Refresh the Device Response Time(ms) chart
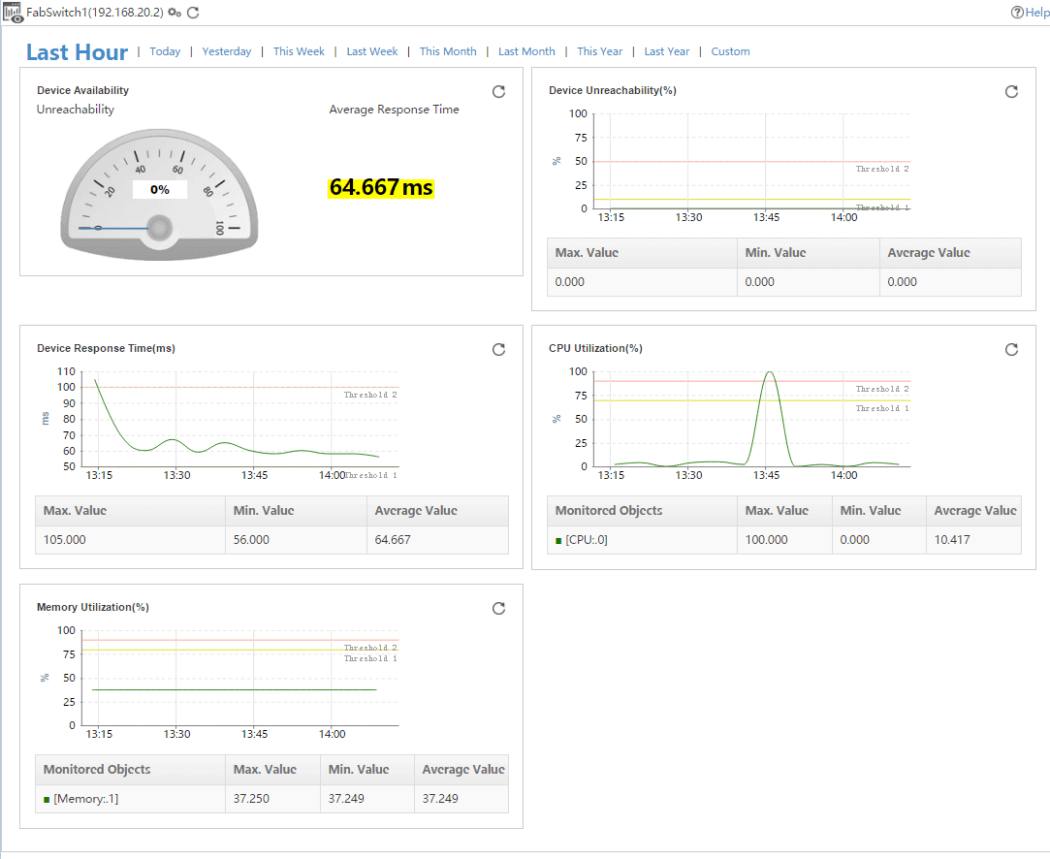 (x=499, y=349)
